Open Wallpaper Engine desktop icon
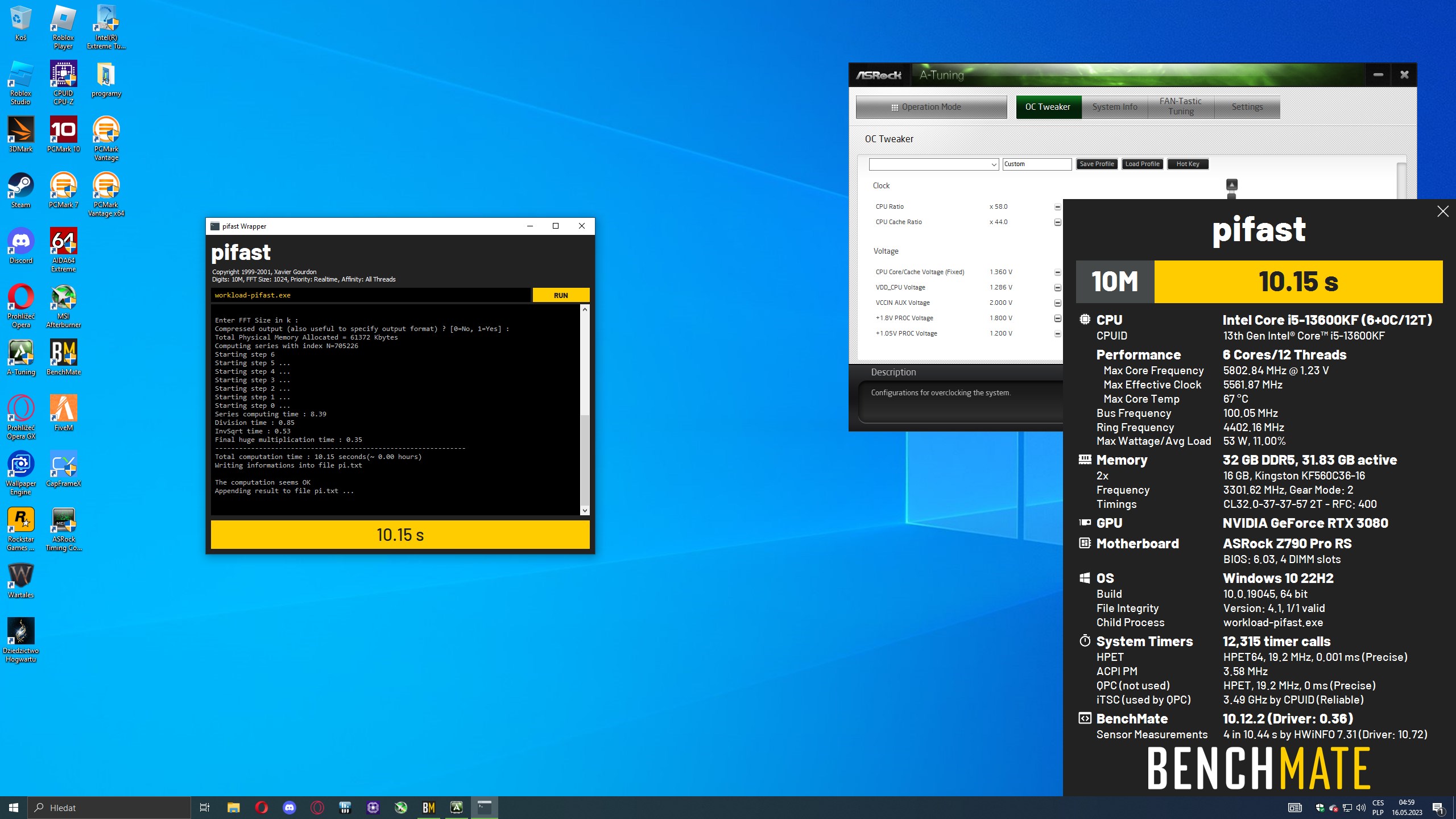Screen dimensions: 1456x819 click(x=20, y=473)
